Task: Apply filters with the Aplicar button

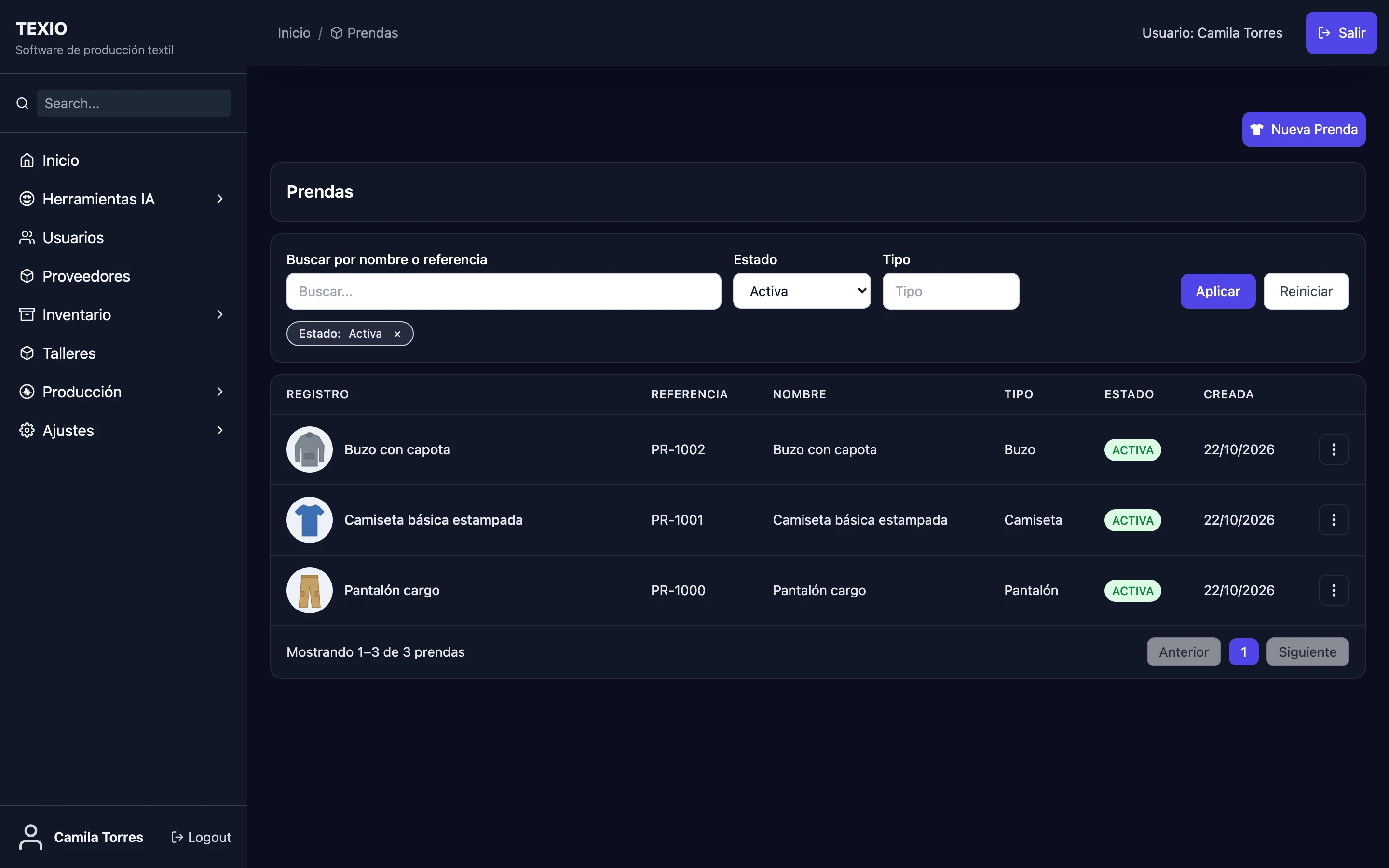Action: 1217,291
